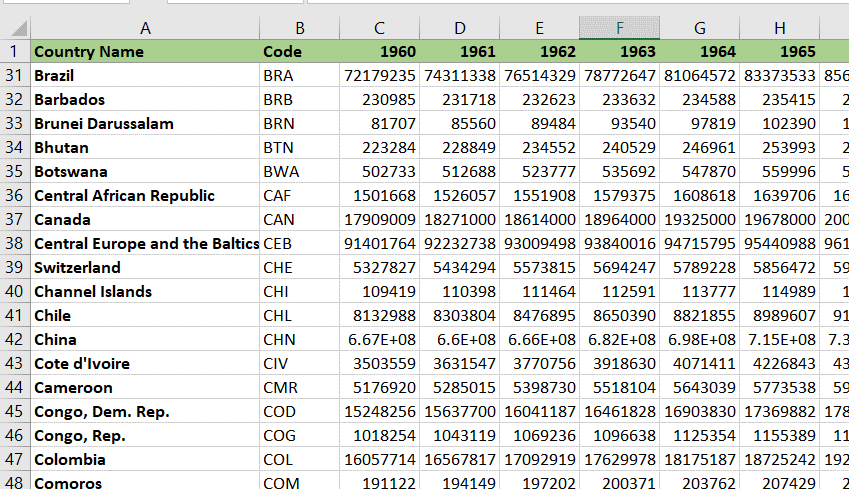Click the CHE code cell

[x=299, y=268]
